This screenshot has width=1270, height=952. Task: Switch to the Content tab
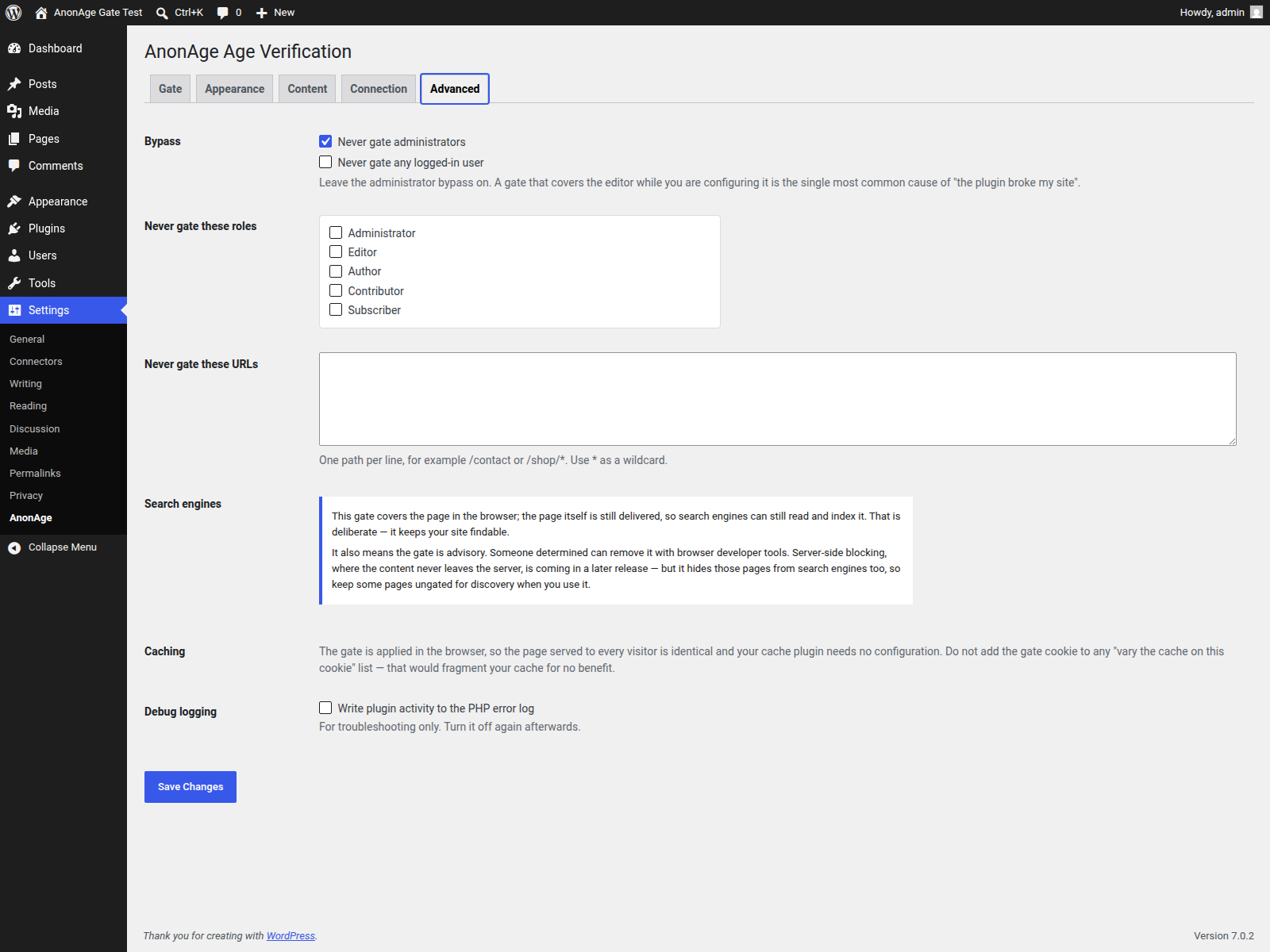(x=307, y=89)
